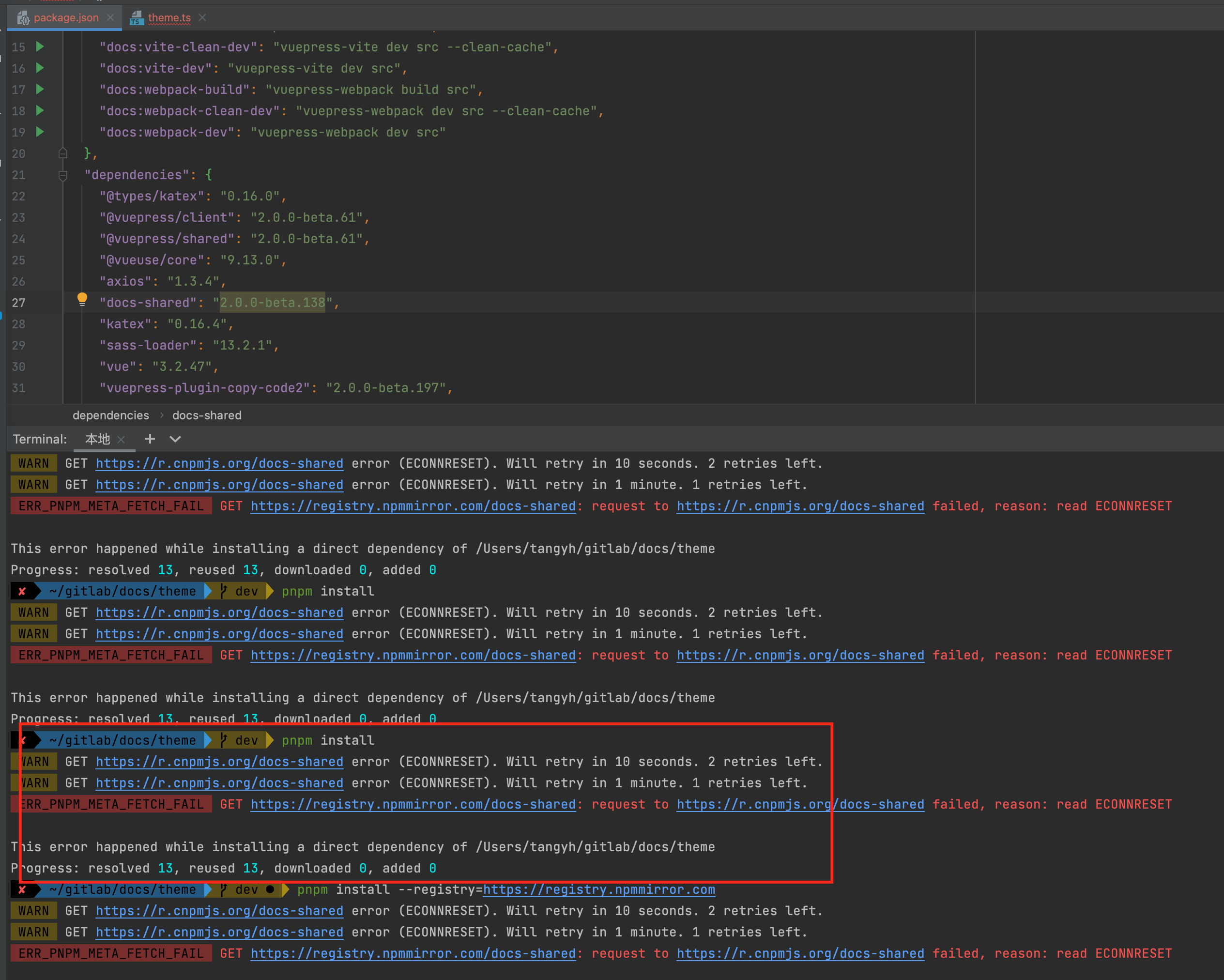This screenshot has width=1224, height=980.
Task: Collapse the scripts block fold marker on line 20
Action: (x=63, y=153)
